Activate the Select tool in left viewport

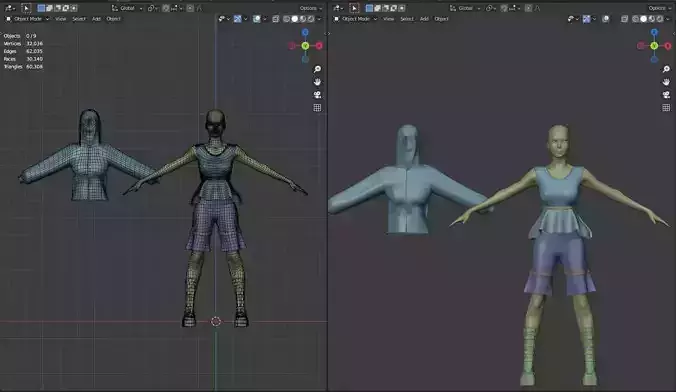(26, 8)
